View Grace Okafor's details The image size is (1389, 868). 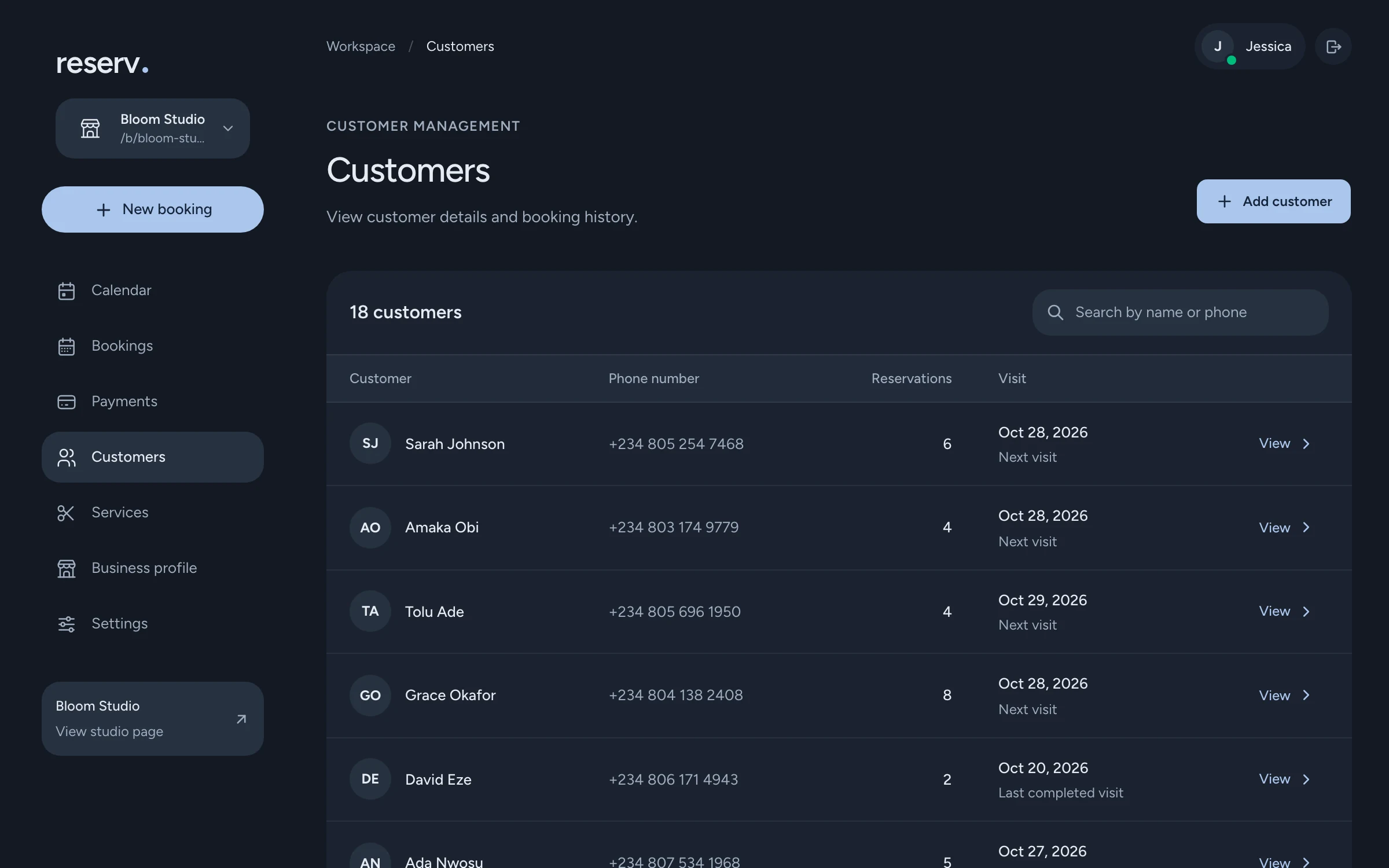click(x=1274, y=696)
